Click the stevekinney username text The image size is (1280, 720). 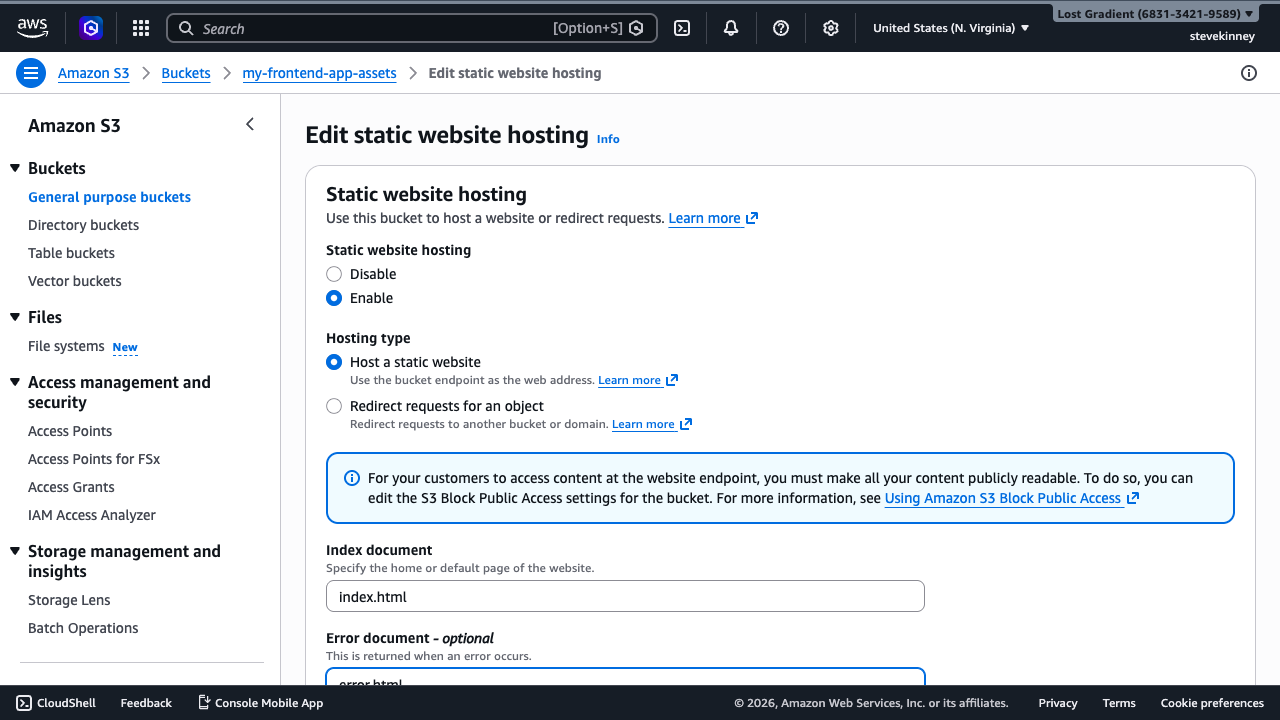pyautogui.click(x=1221, y=35)
